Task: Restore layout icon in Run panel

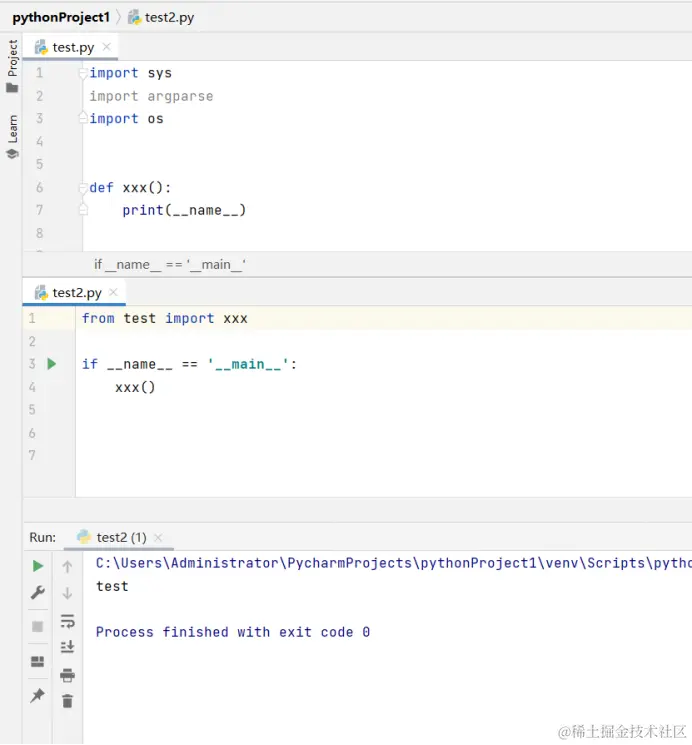Action: (38, 661)
